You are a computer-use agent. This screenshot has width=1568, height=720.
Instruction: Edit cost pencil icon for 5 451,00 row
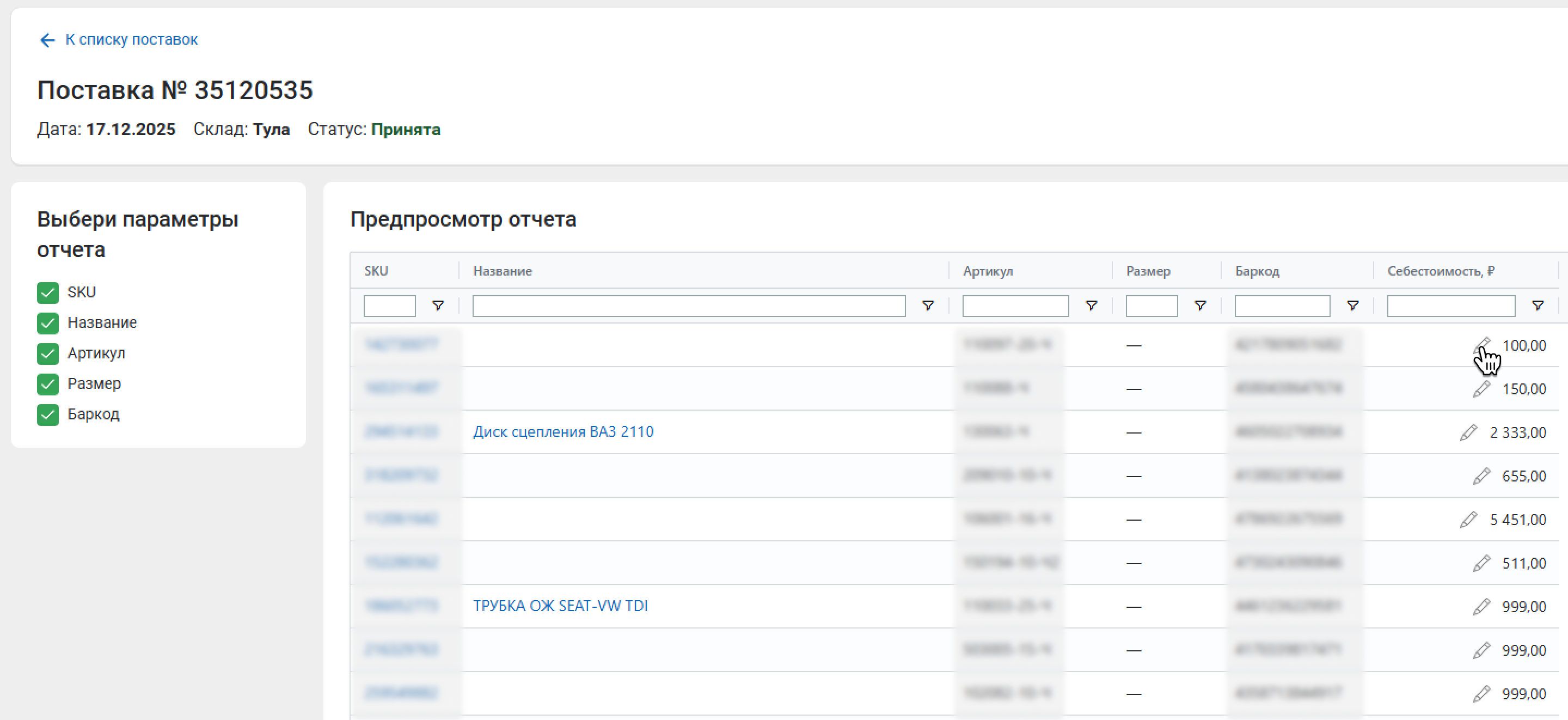point(1468,520)
